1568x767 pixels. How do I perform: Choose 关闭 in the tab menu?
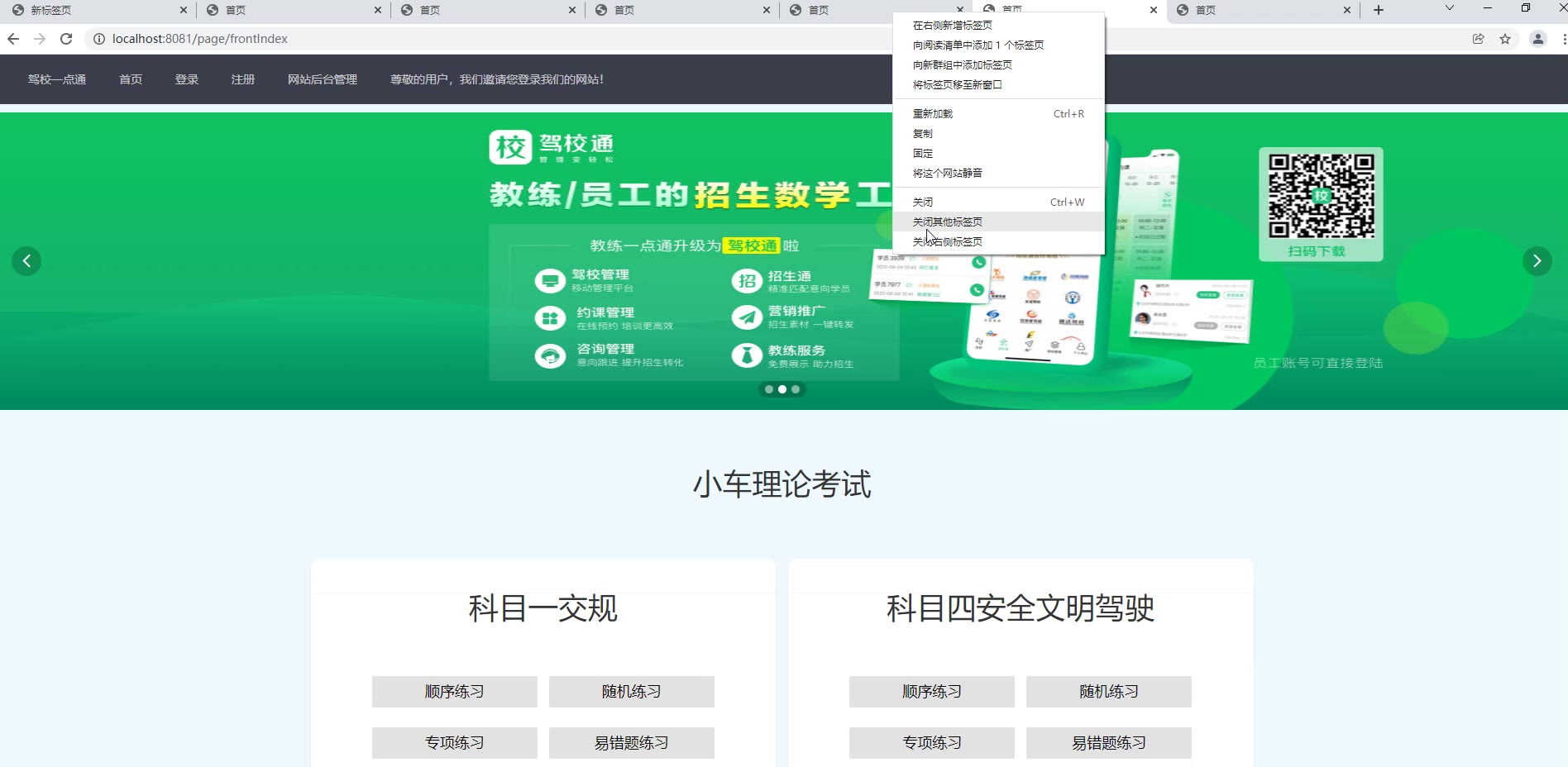[x=998, y=202]
